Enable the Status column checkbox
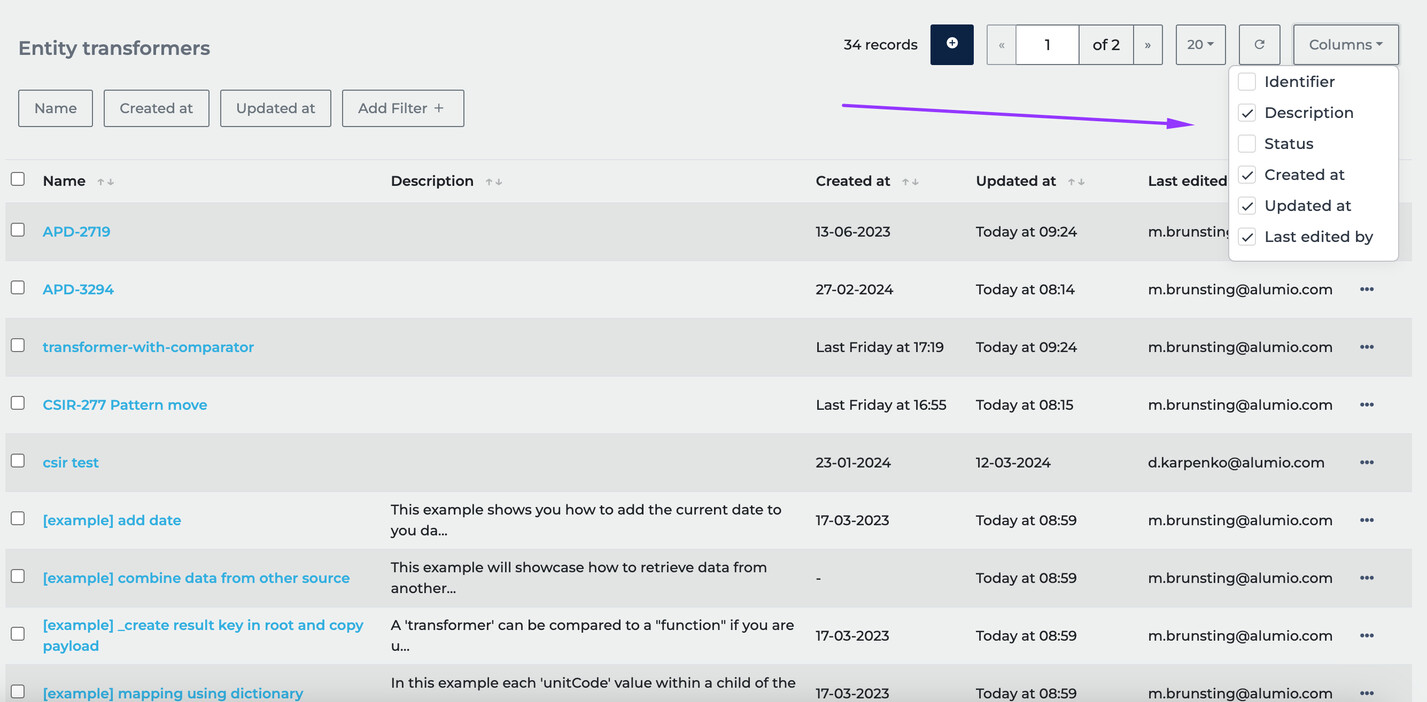 point(1247,144)
